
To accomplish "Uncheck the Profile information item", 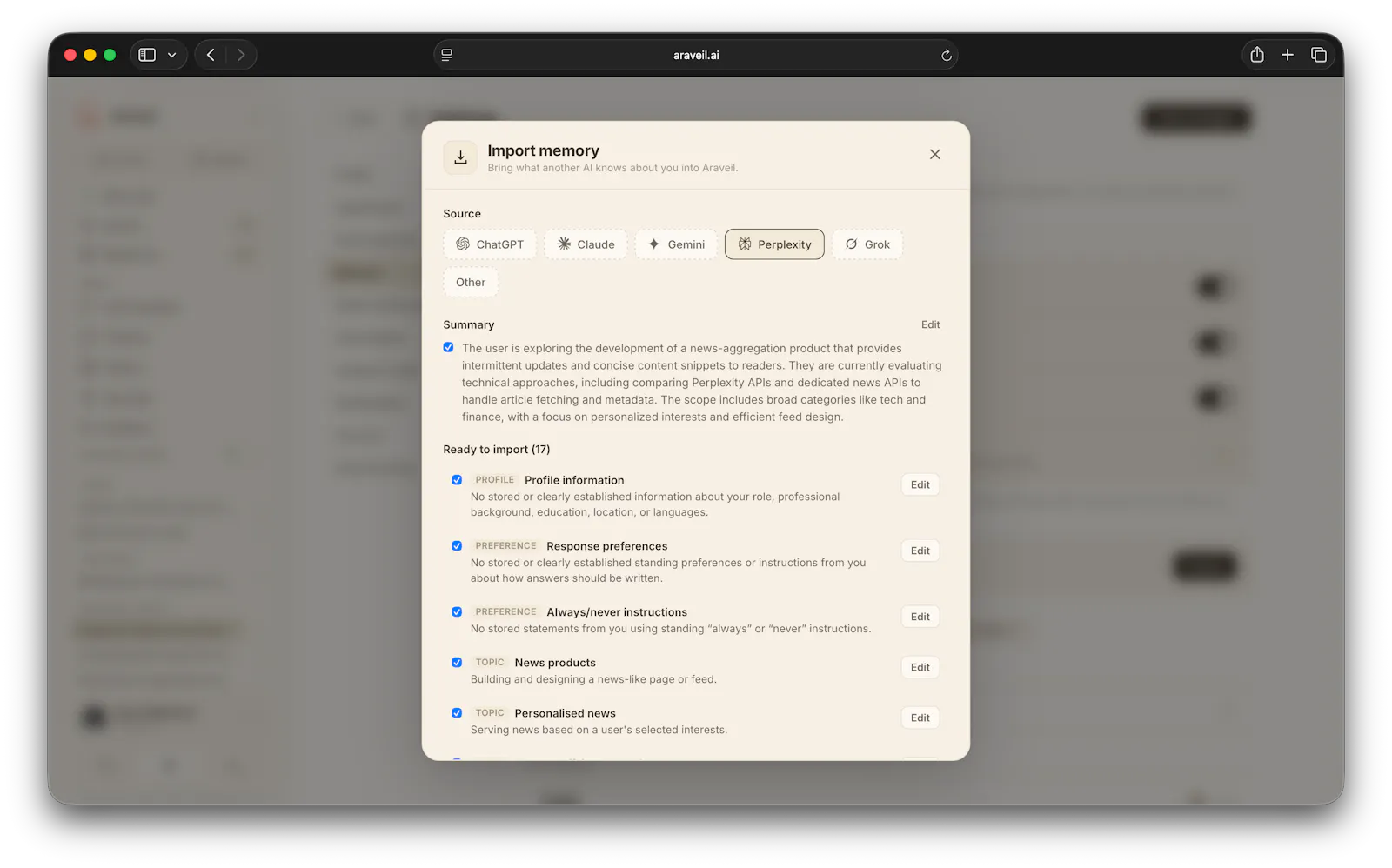I will pos(457,479).
